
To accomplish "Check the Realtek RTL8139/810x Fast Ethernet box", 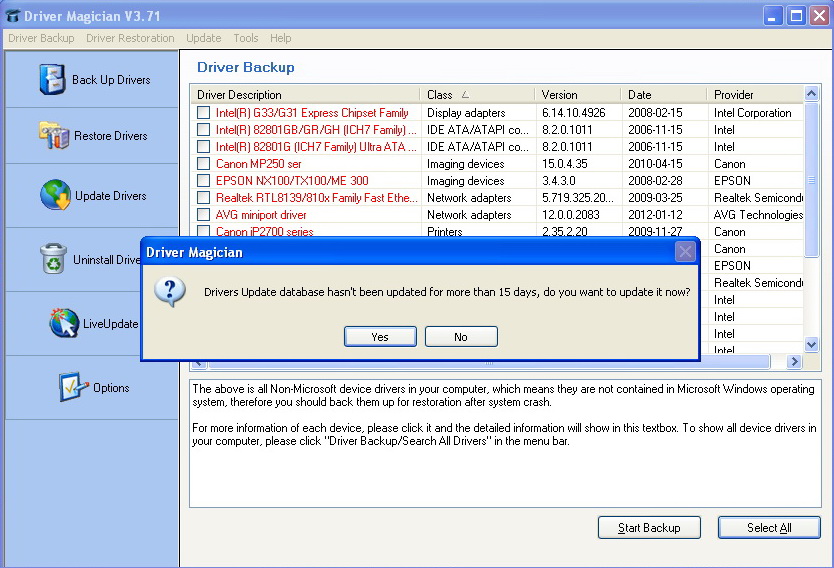I will coord(203,198).
